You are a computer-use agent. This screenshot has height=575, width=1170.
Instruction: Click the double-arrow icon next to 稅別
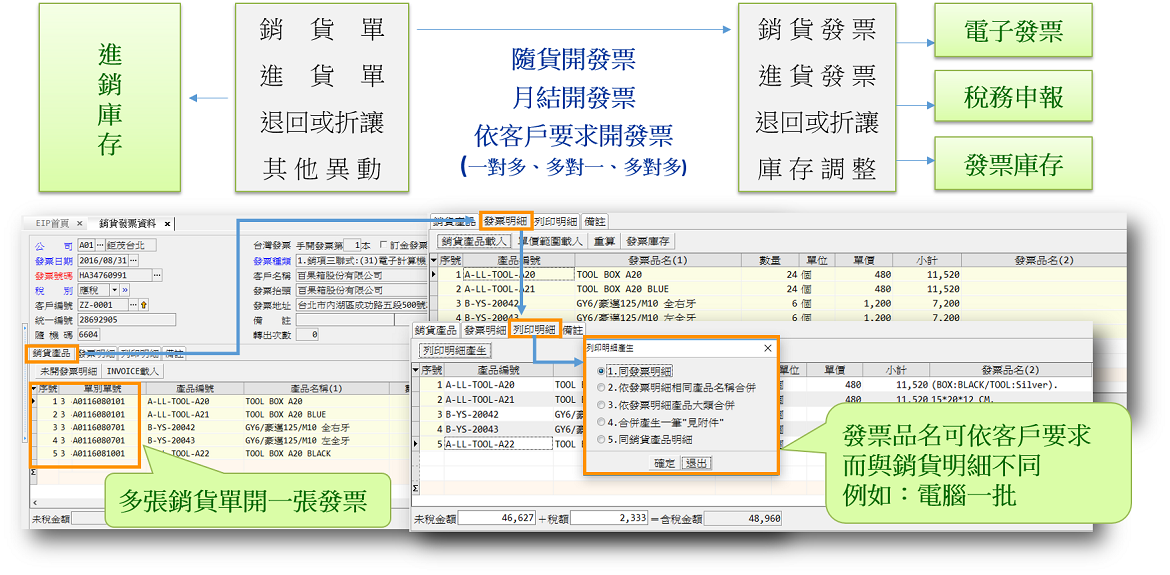(x=126, y=290)
